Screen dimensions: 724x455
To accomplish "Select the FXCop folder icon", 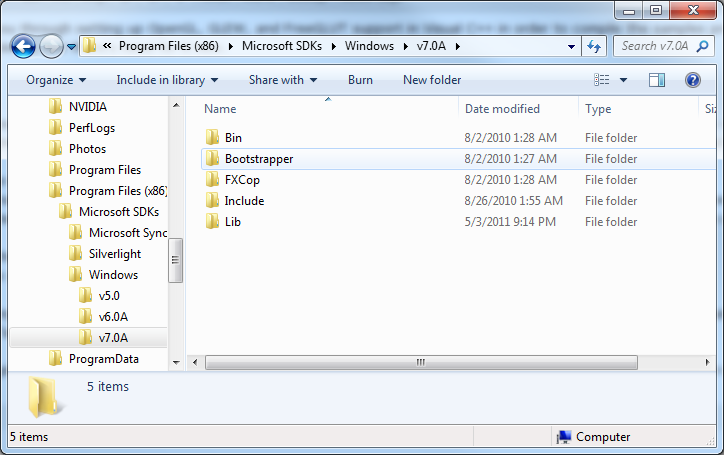I will (212, 180).
